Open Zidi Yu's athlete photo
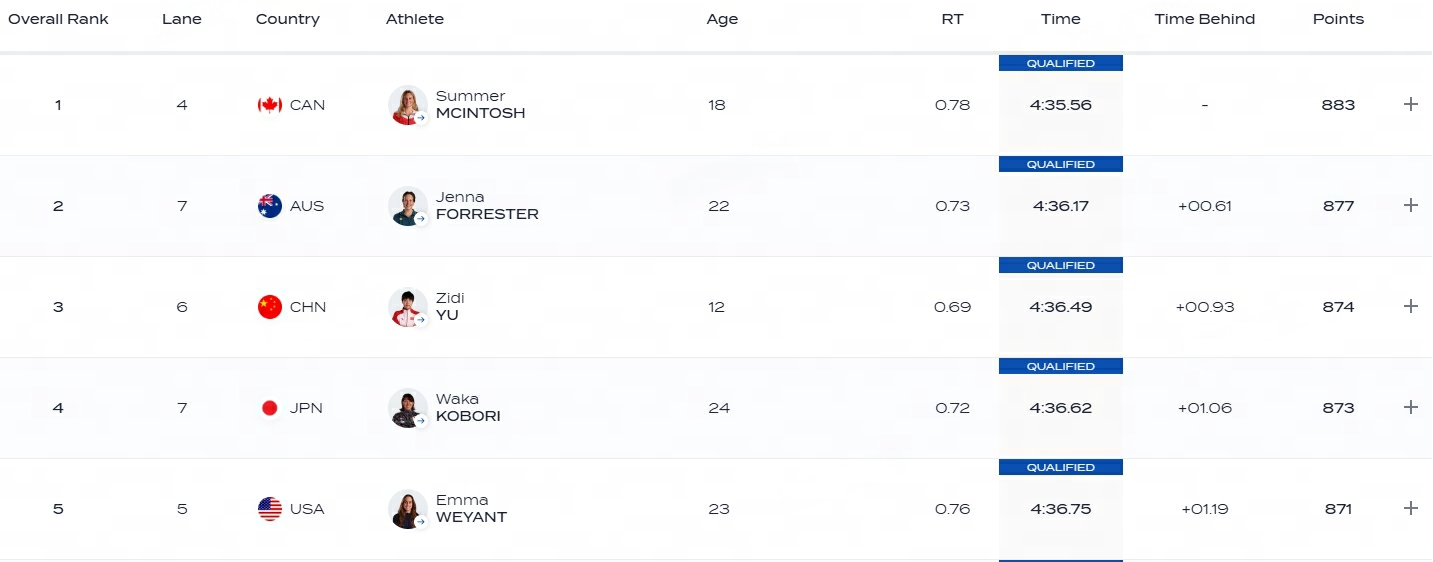 click(x=407, y=307)
